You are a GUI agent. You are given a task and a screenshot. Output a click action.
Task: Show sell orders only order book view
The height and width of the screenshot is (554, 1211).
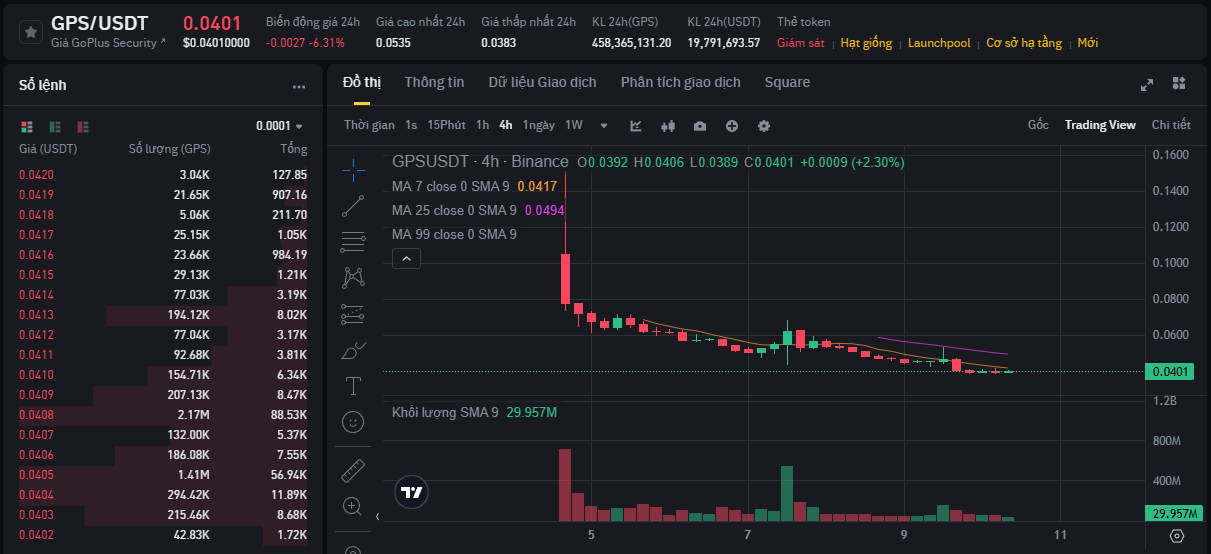coord(83,126)
